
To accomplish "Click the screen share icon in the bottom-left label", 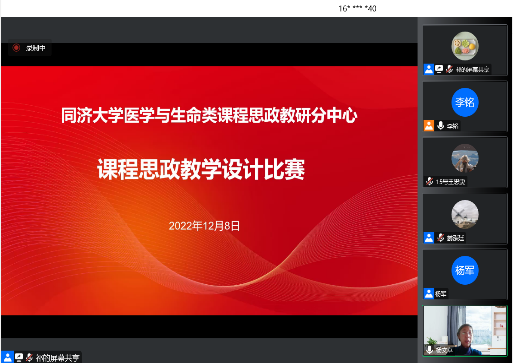I will [x=19, y=358].
